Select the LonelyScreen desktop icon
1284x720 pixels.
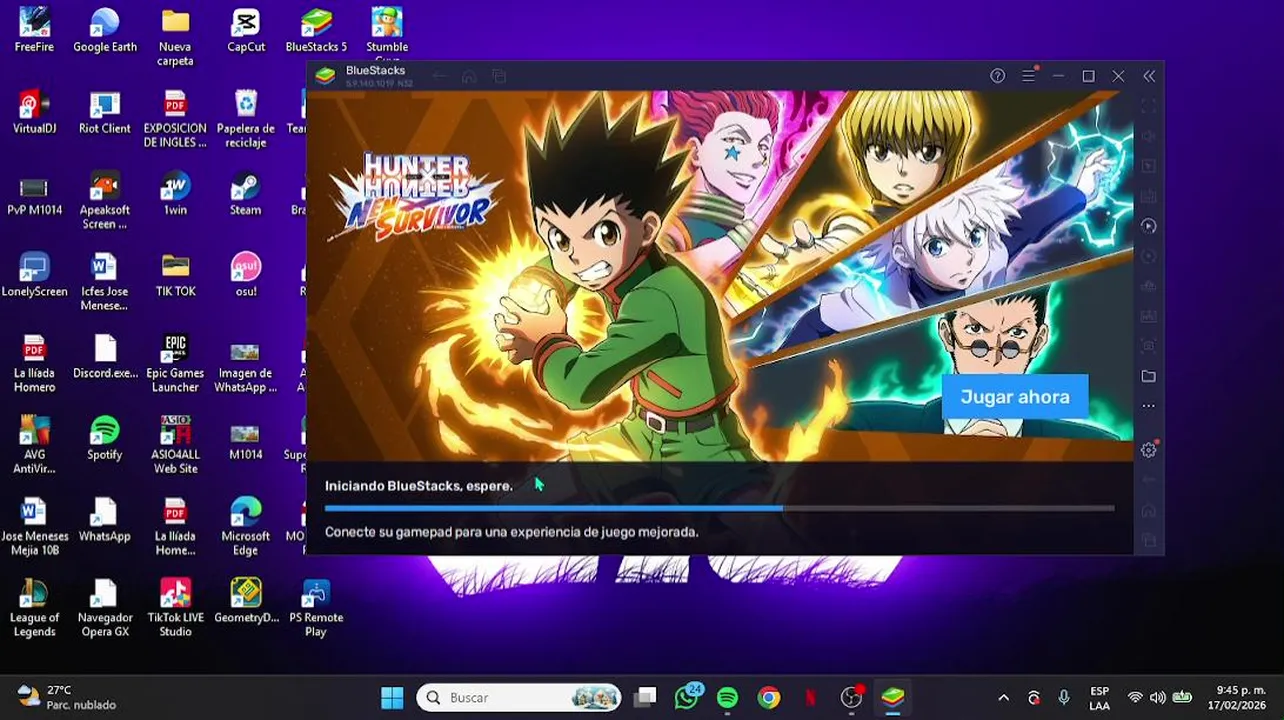tap(34, 275)
